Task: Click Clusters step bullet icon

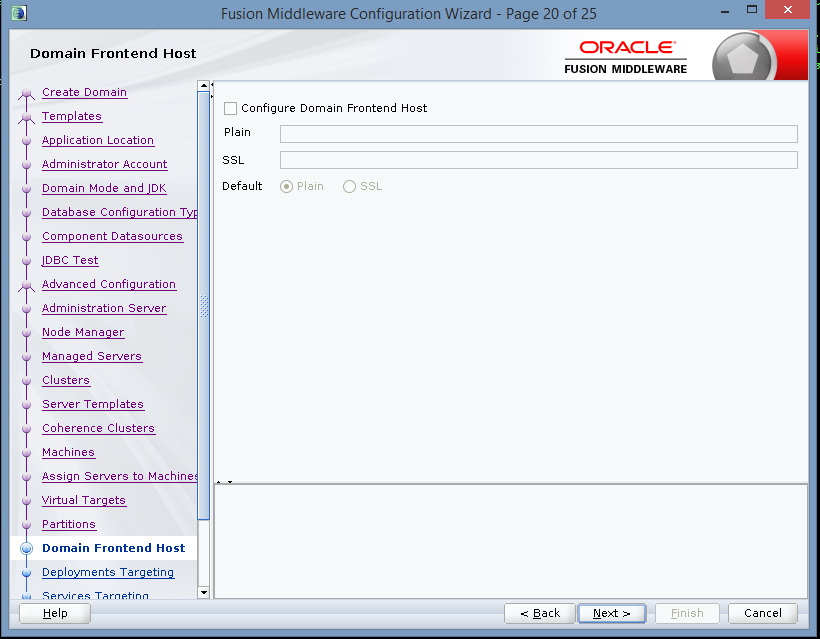Action: point(27,382)
